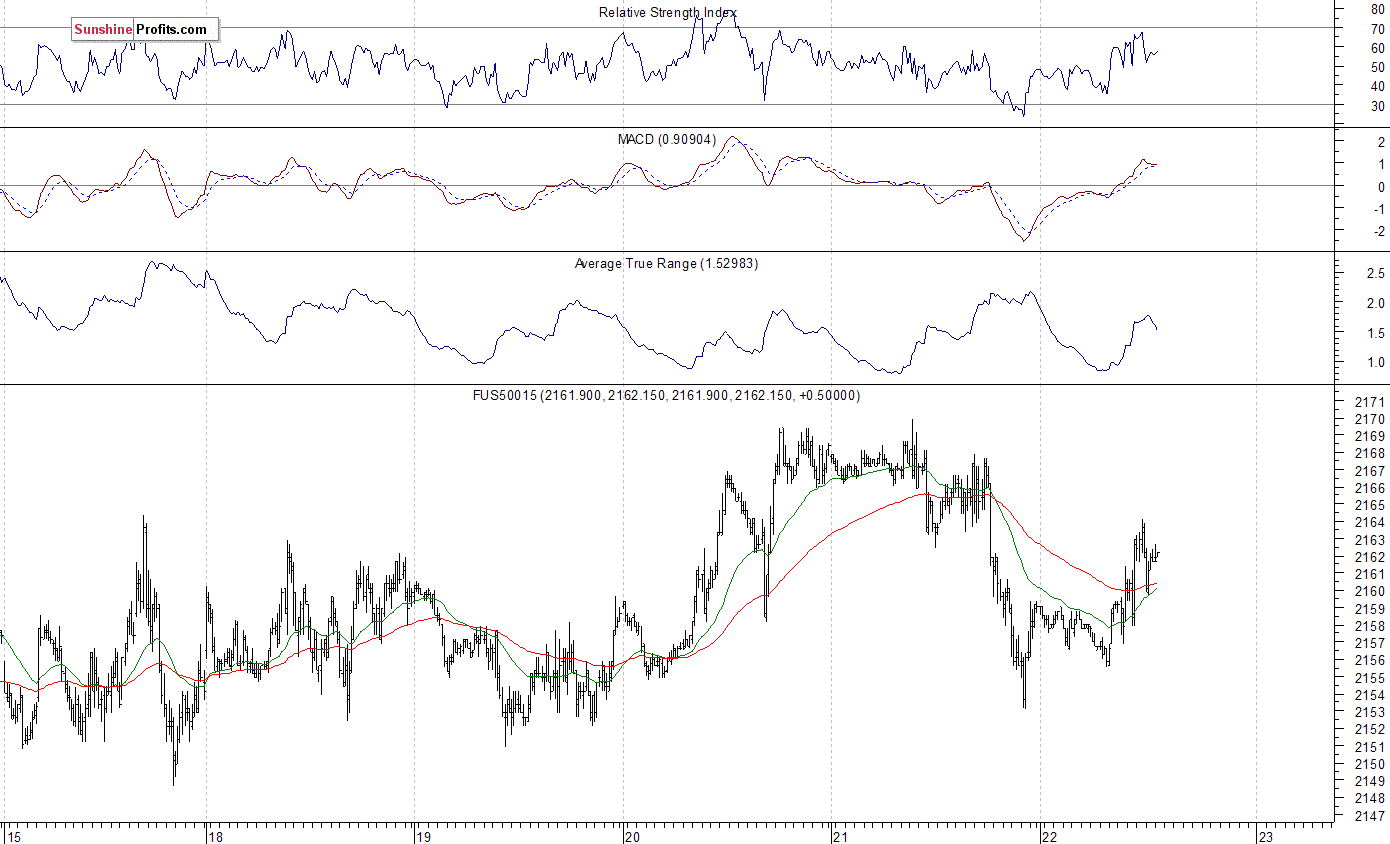Click the price scale value "2155"
1390x844 pixels.
click(x=1372, y=679)
